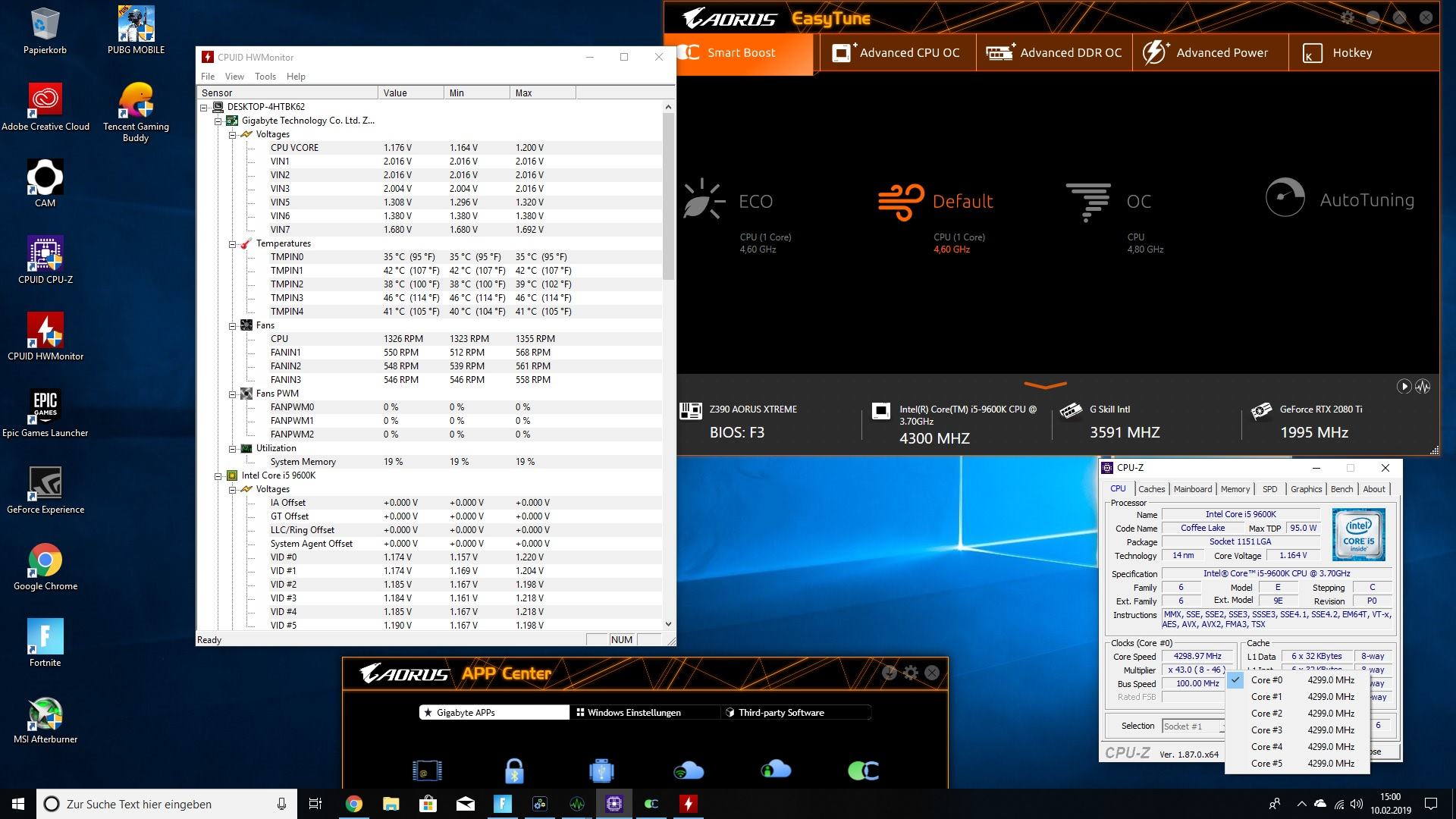Collapse the Utilization node

click(x=233, y=448)
